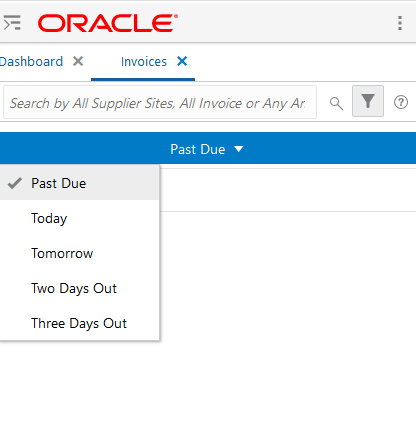Image resolution: width=416 pixels, height=421 pixels.
Task: Switch to the Dashboard tab
Action: pos(31,62)
